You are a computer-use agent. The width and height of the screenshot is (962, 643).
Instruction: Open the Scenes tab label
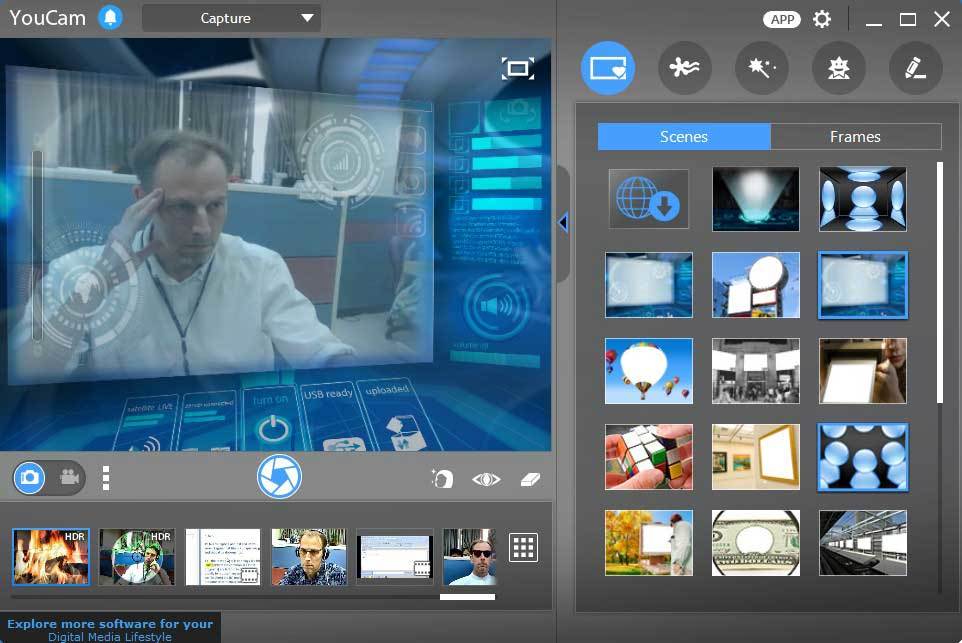click(x=684, y=136)
